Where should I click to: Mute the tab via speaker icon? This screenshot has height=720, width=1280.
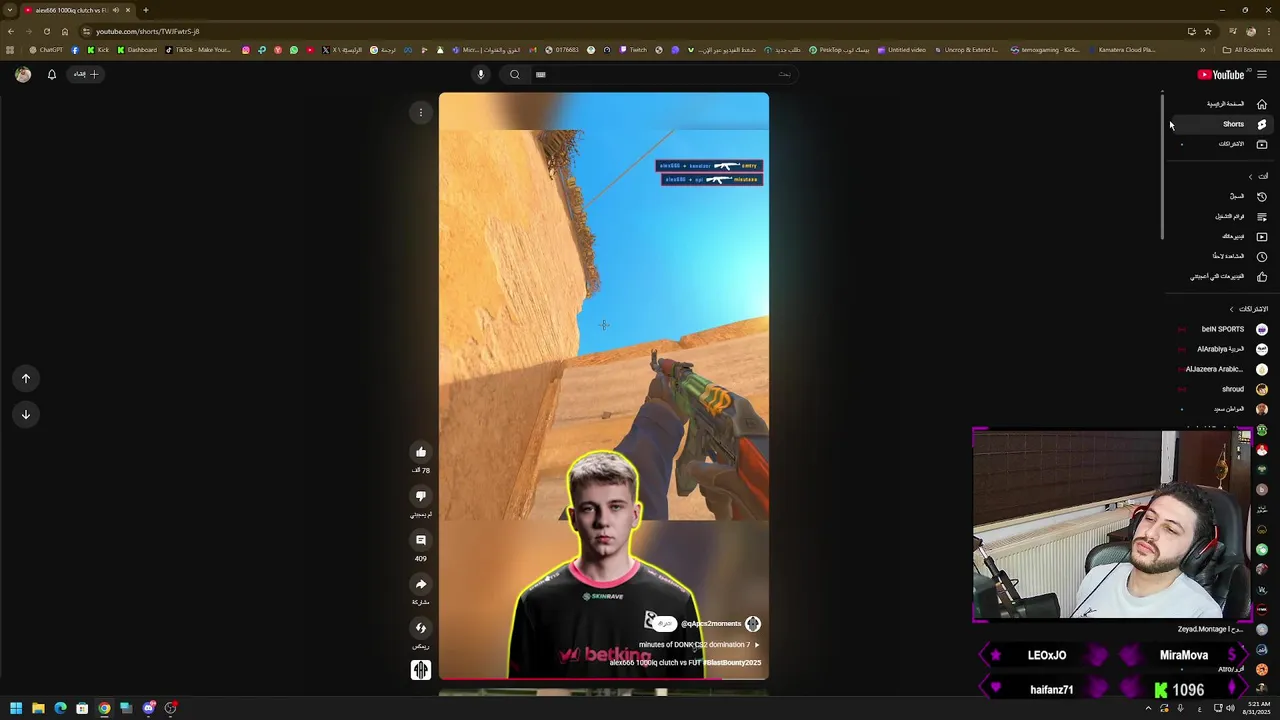(115, 10)
